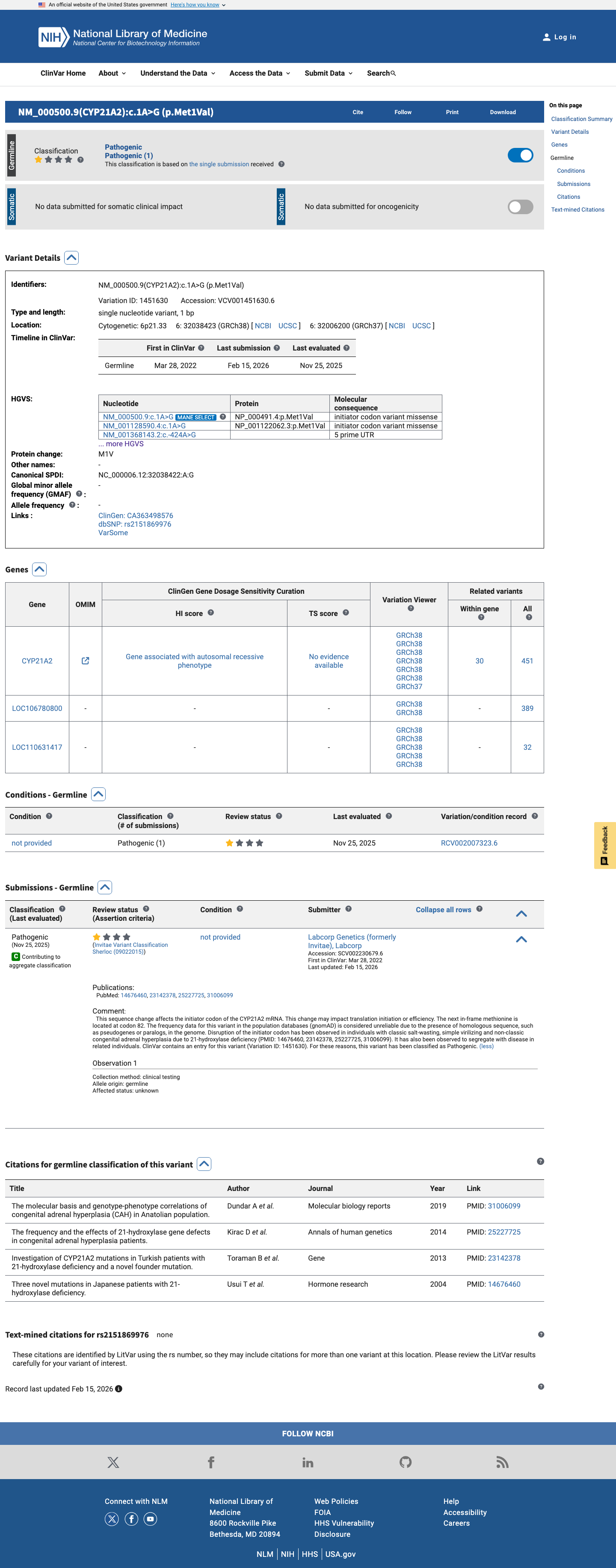Click help icon beside First in ClinVar
The height and width of the screenshot is (1568, 616).
pyautogui.click(x=201, y=348)
